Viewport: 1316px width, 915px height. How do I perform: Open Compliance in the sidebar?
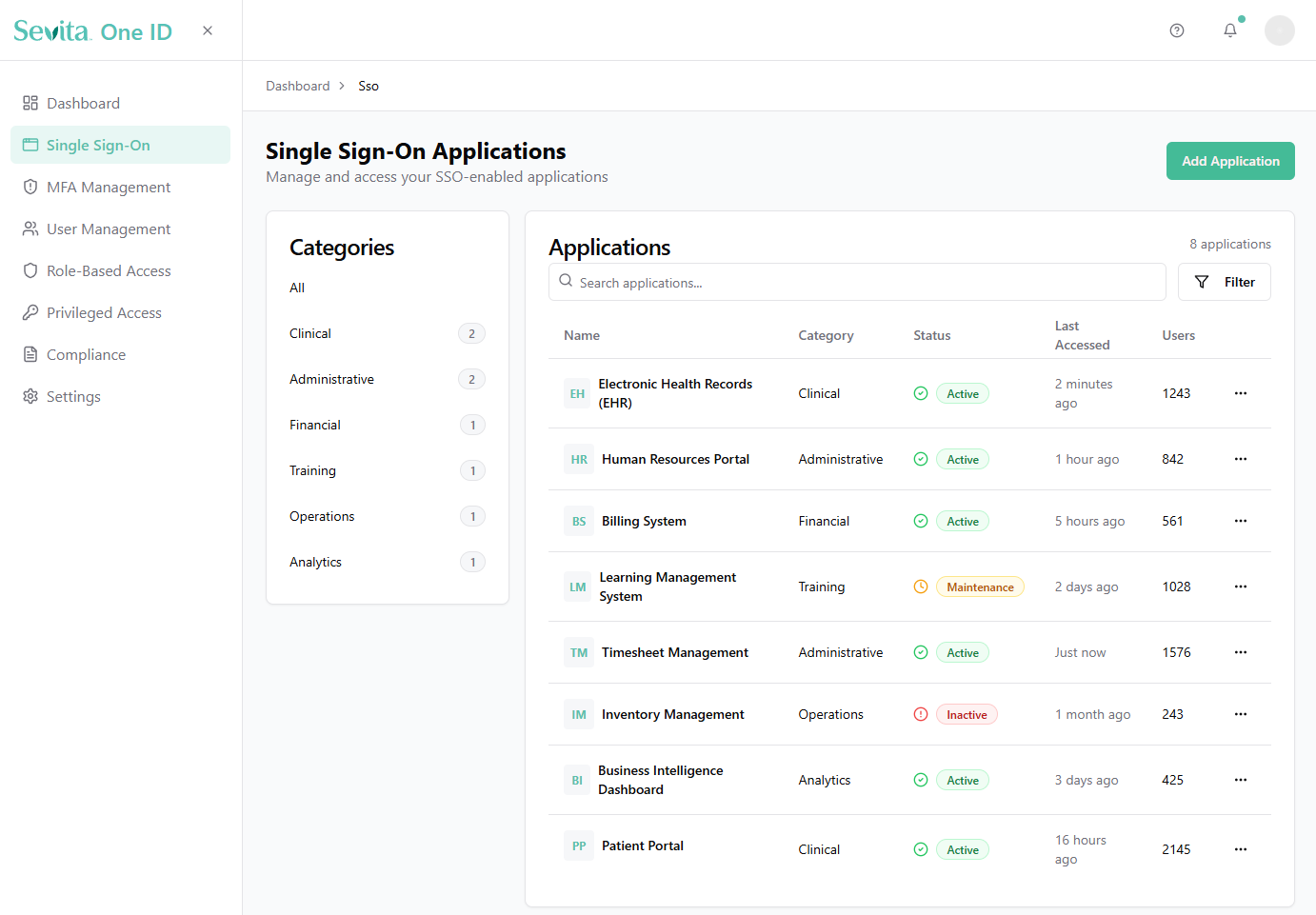120,354
